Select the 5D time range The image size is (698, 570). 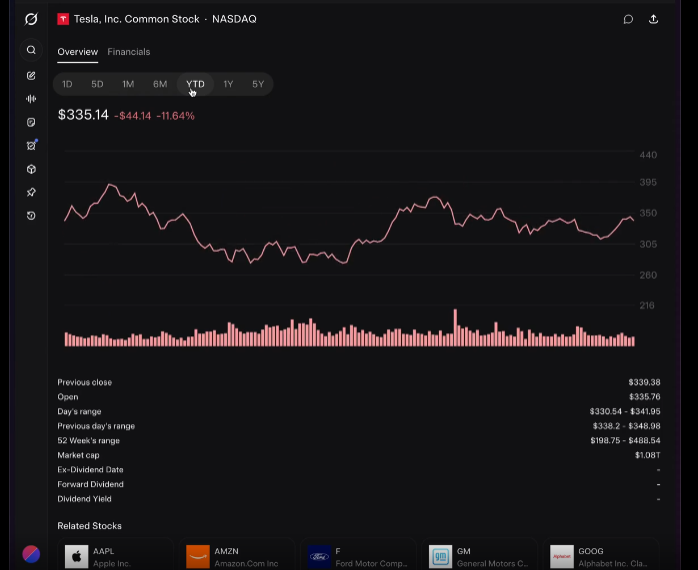coord(97,84)
